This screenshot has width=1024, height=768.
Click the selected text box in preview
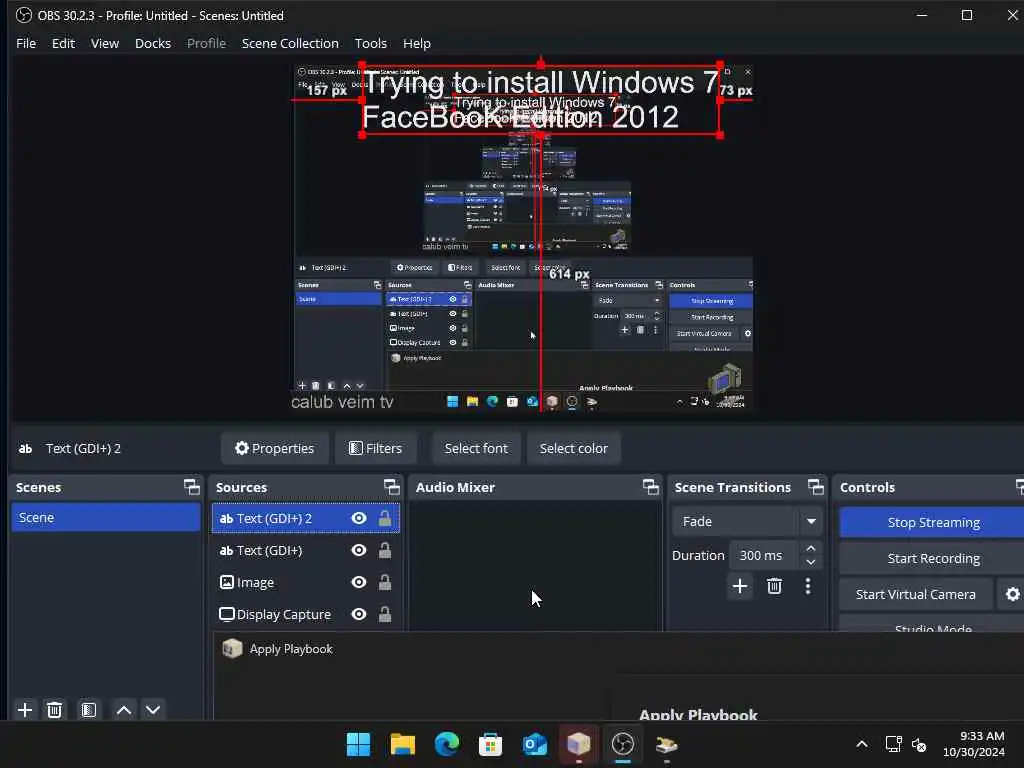(541, 100)
